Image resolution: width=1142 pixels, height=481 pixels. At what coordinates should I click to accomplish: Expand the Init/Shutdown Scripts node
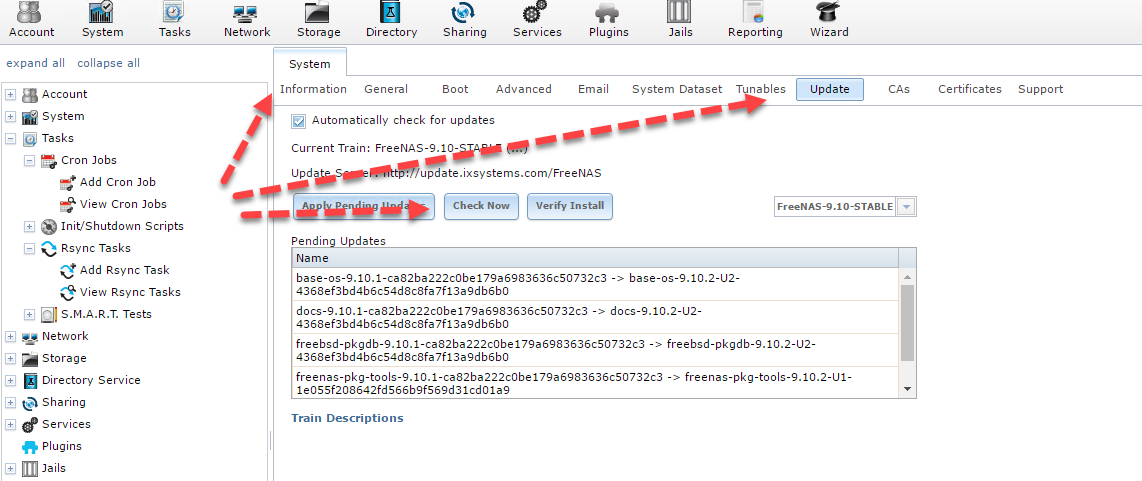[30, 226]
